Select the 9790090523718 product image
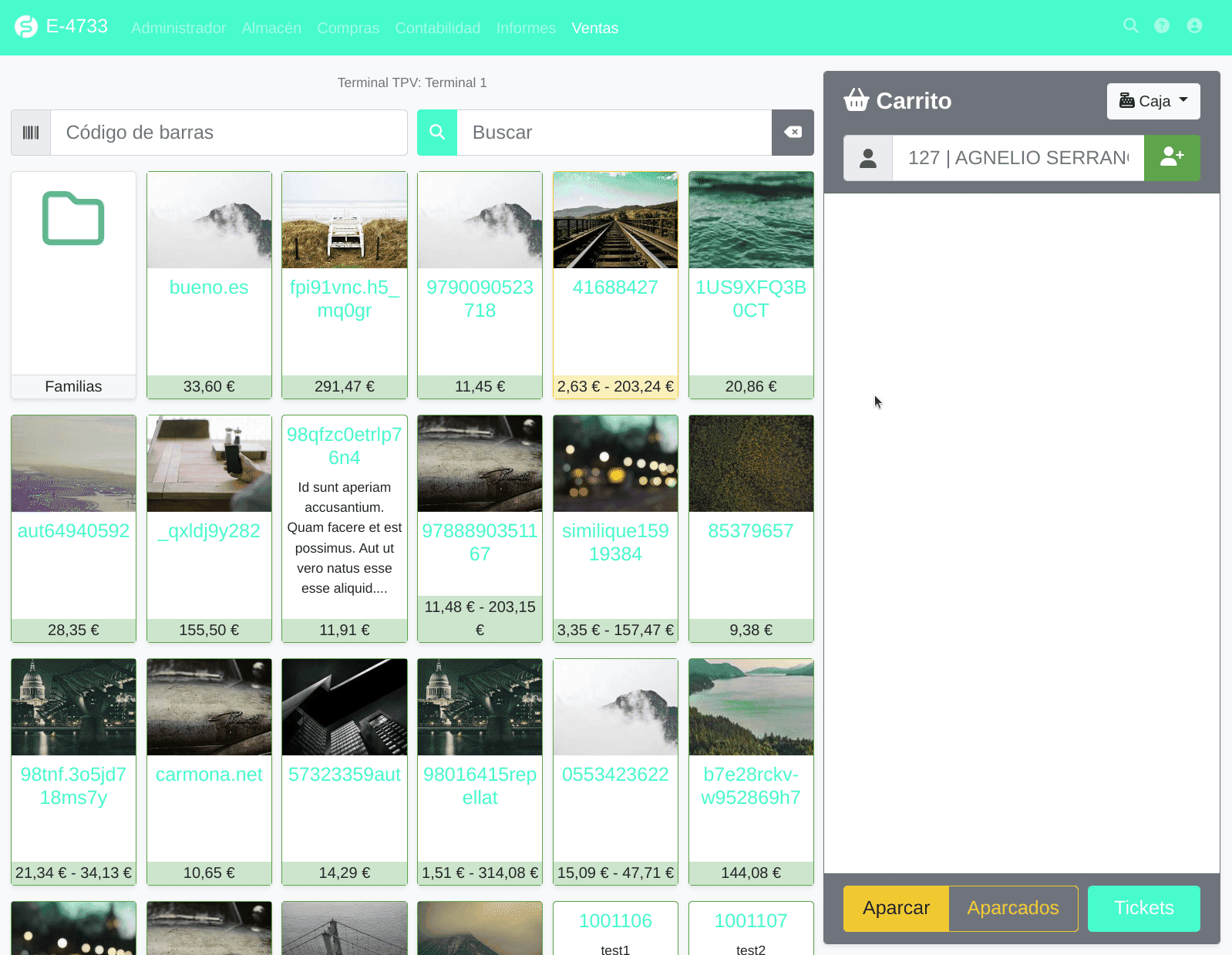1232x955 pixels. click(x=480, y=220)
